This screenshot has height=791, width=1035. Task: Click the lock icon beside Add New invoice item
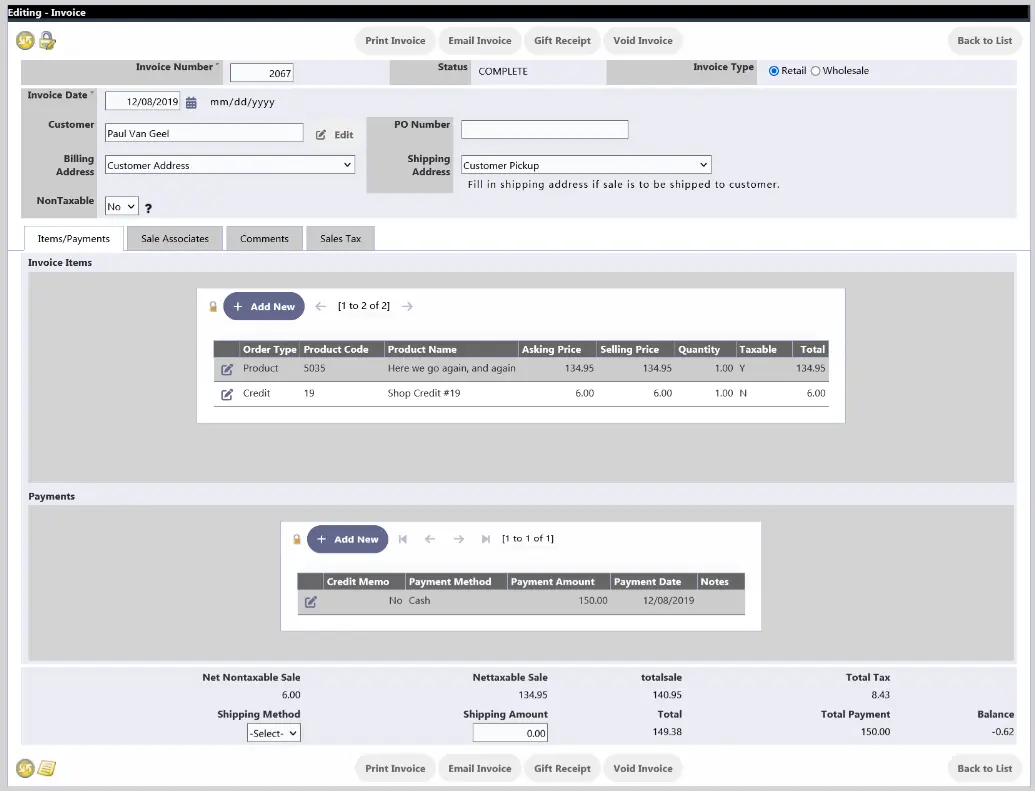click(213, 306)
